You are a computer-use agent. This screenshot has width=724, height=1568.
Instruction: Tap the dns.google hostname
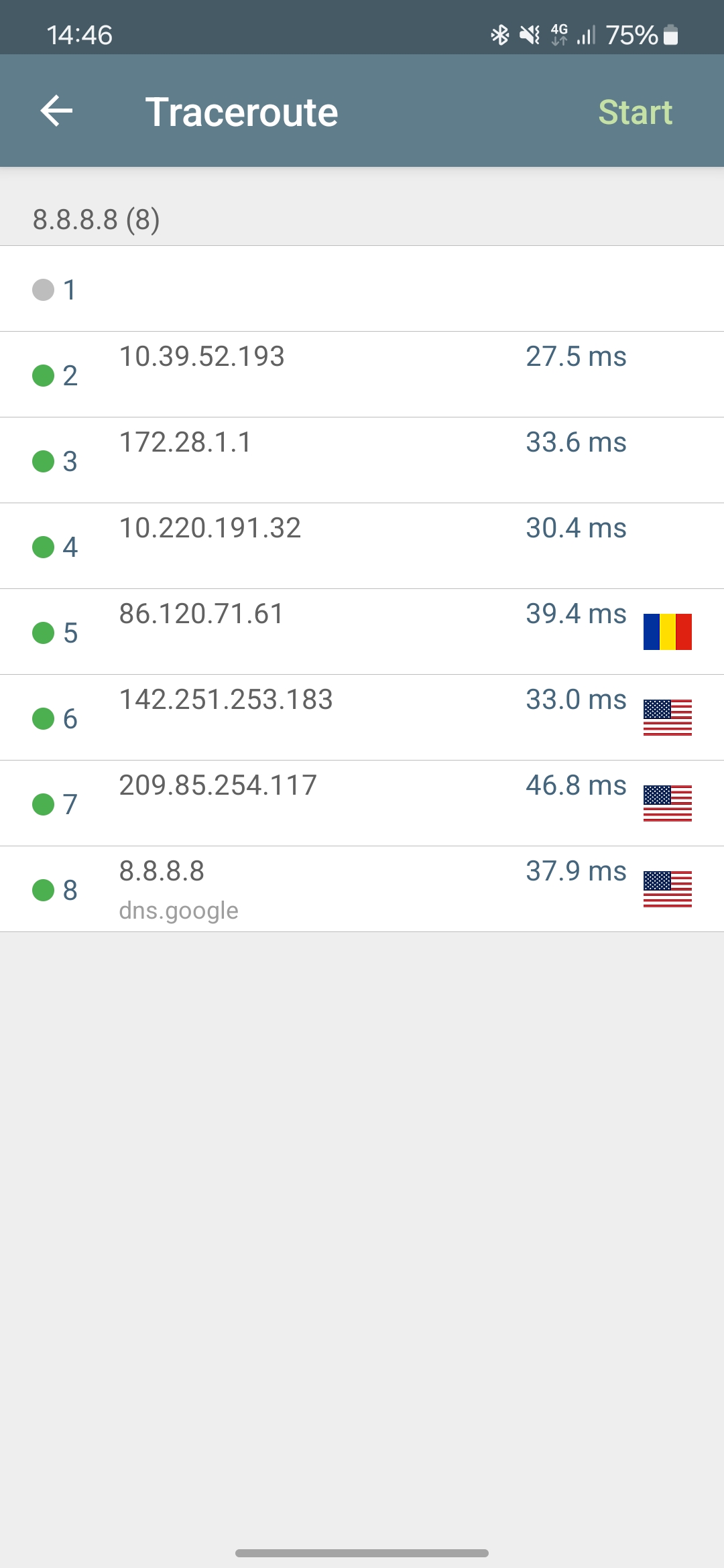click(x=178, y=911)
